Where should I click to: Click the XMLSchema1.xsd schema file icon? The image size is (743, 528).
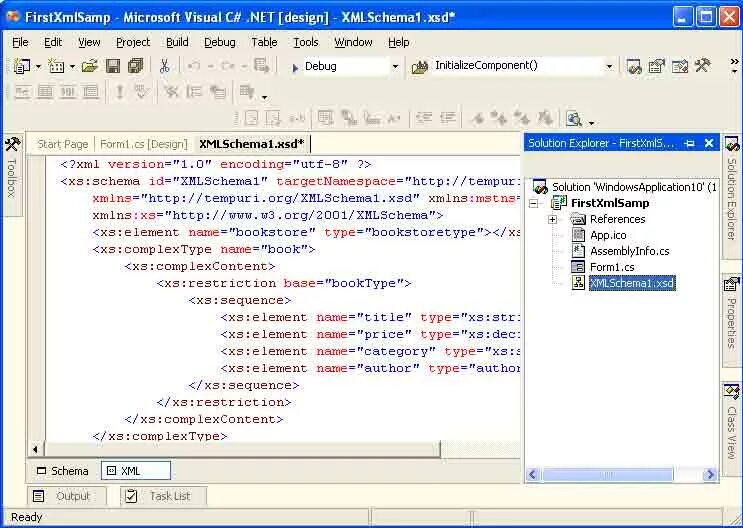[x=578, y=283]
